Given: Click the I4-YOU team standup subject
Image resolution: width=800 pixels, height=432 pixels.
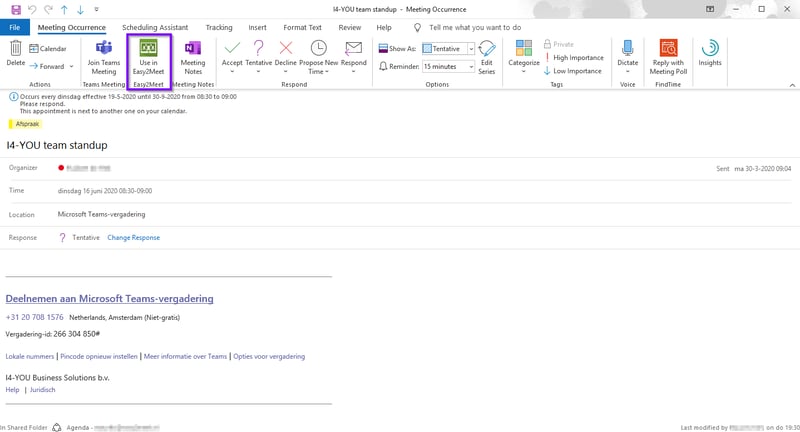Looking at the screenshot, I should [57, 145].
